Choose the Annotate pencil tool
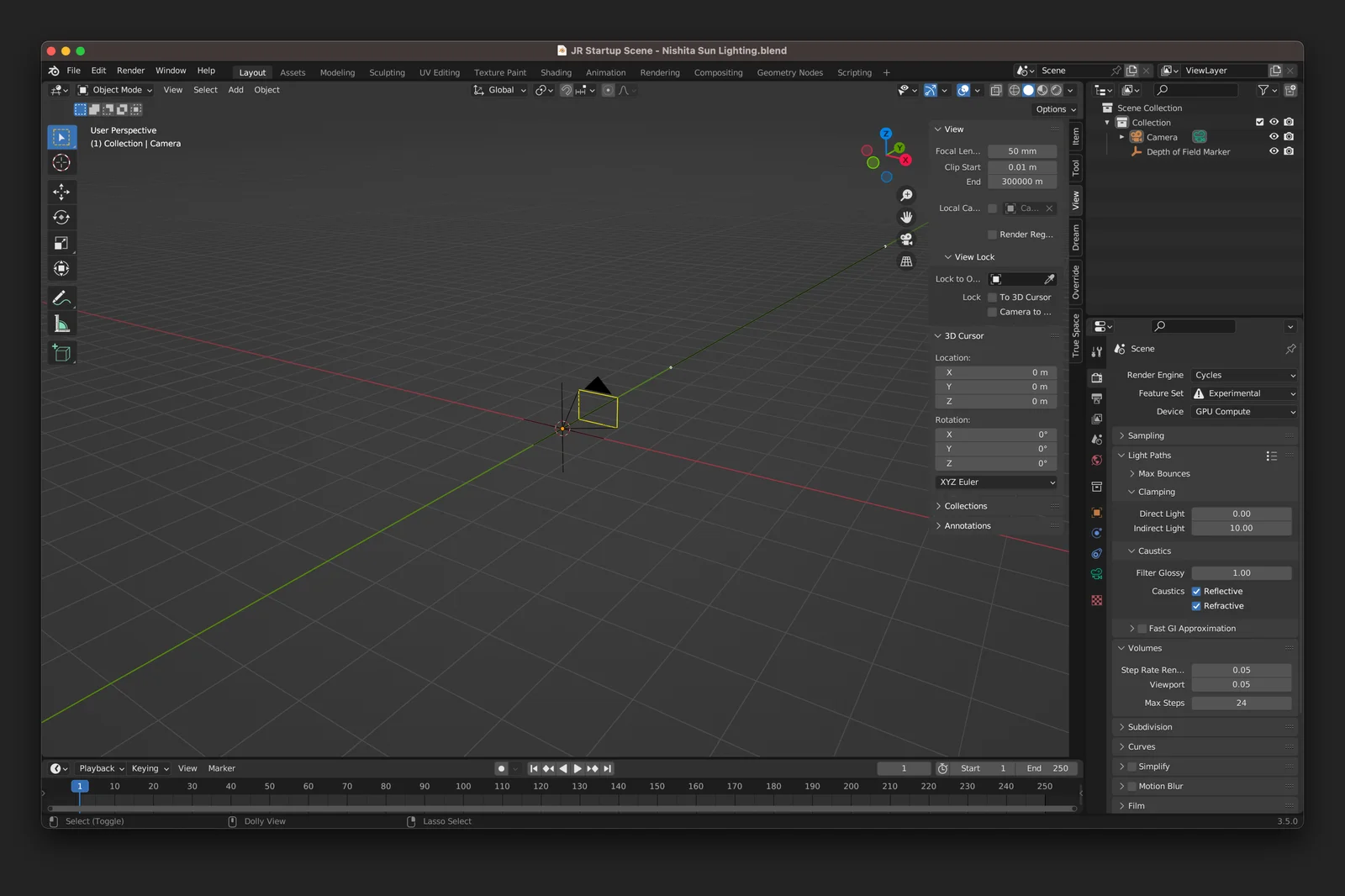 (x=61, y=298)
